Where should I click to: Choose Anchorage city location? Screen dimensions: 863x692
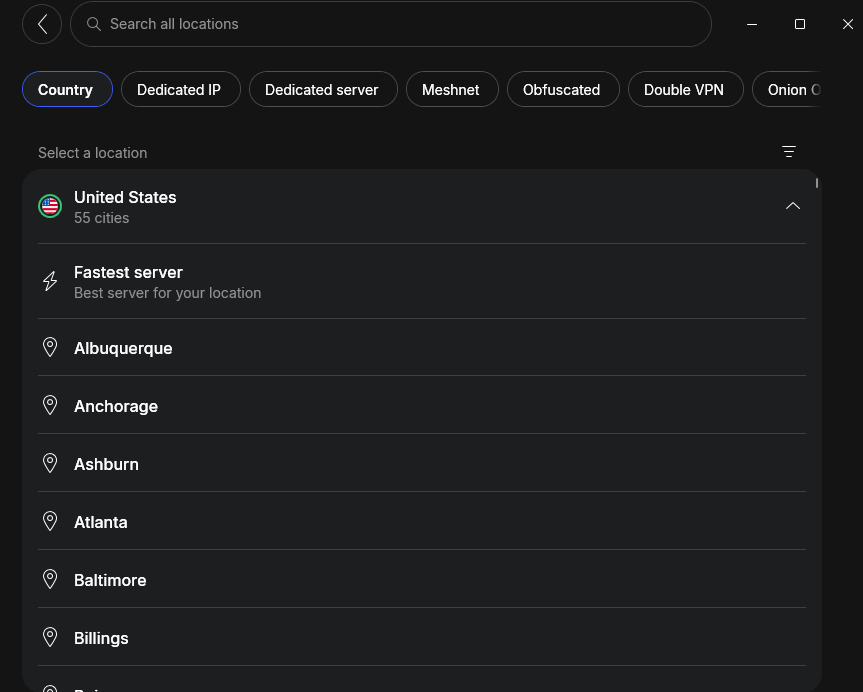(422, 406)
